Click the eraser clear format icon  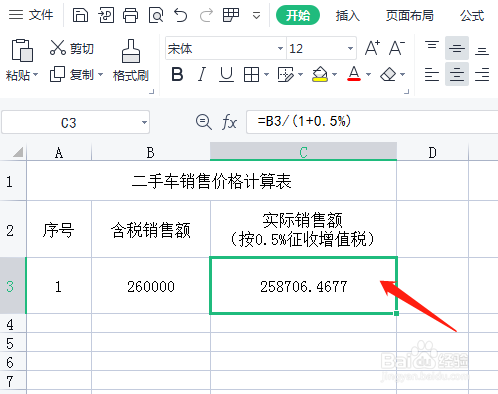tap(388, 74)
